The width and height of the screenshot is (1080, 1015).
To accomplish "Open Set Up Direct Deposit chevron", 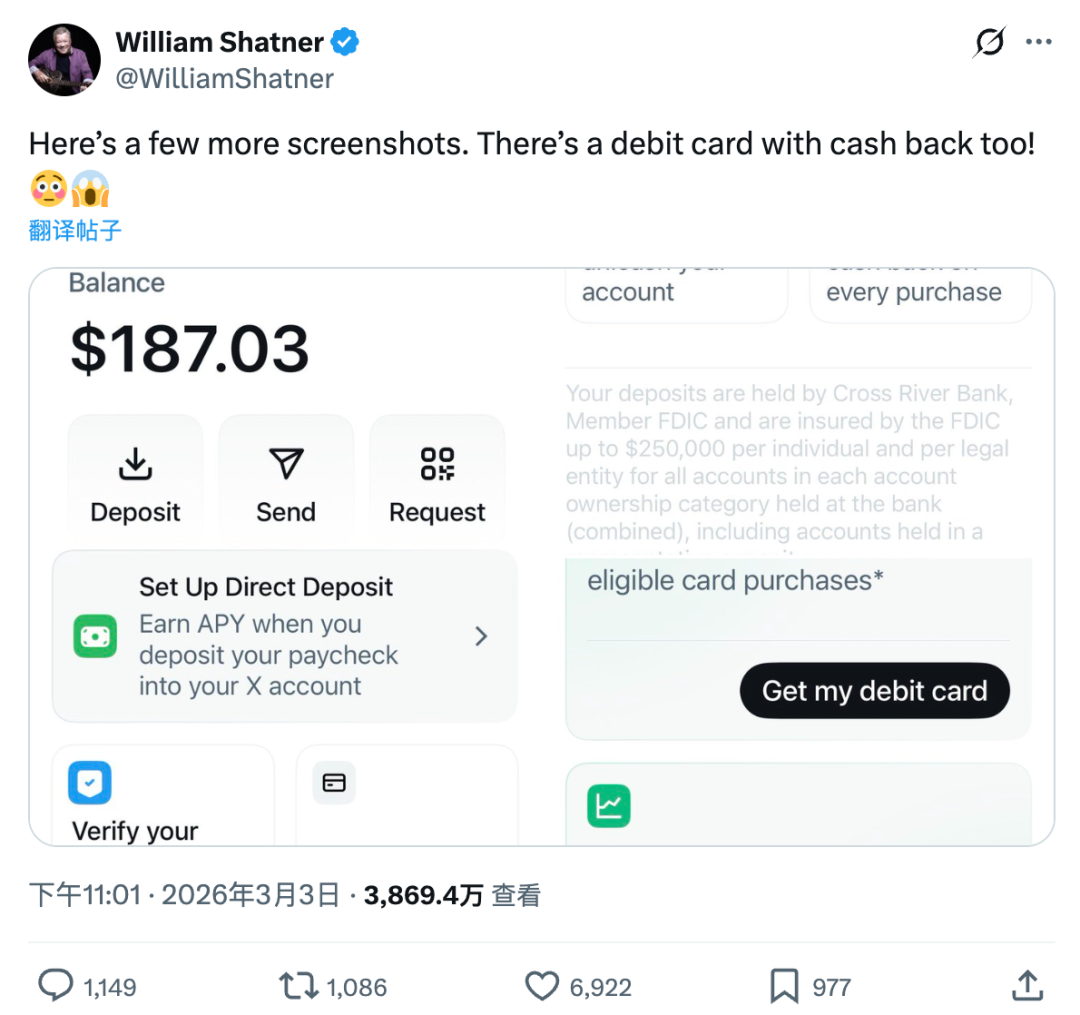I will (x=481, y=636).
